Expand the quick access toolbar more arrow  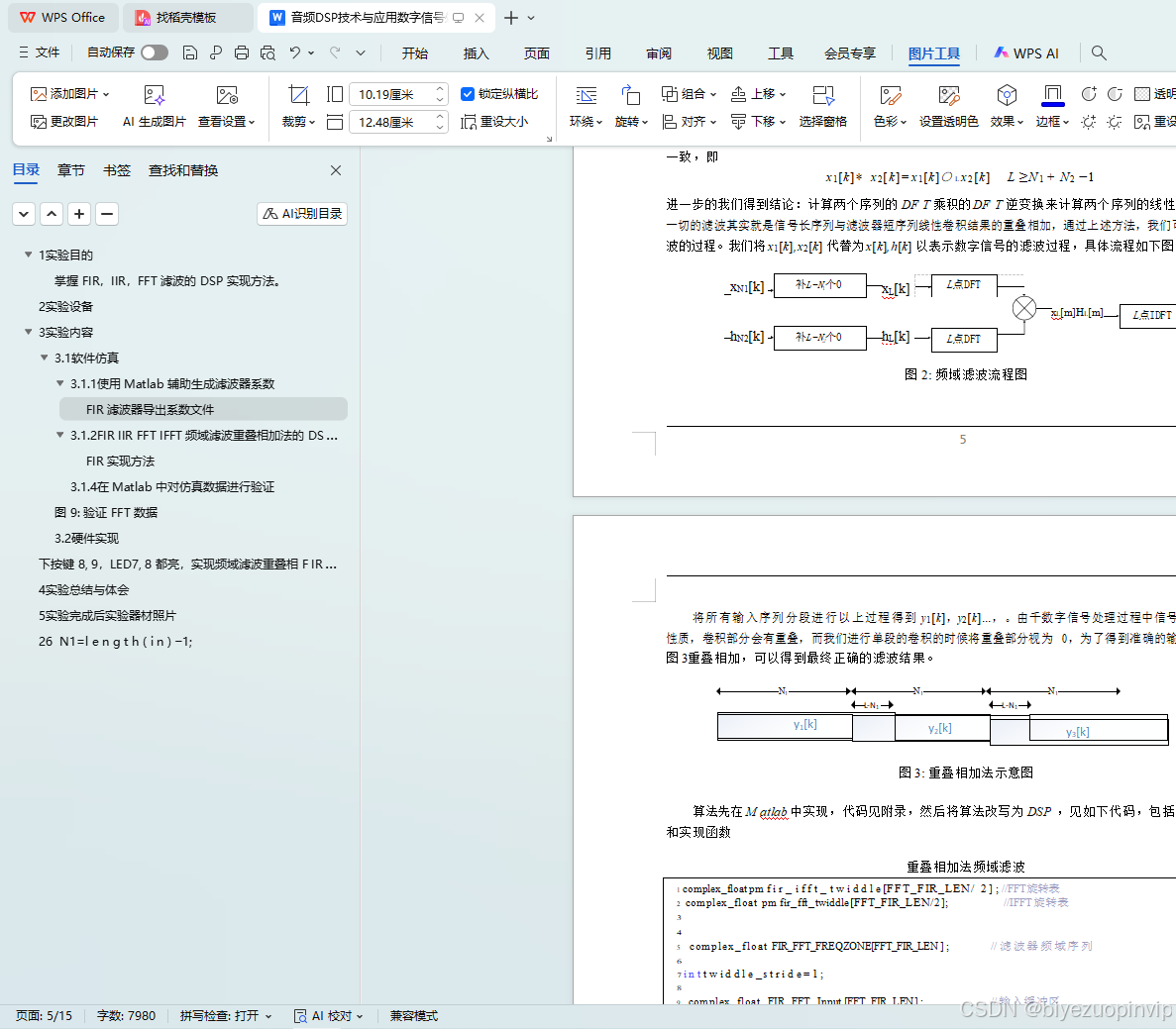[x=361, y=52]
